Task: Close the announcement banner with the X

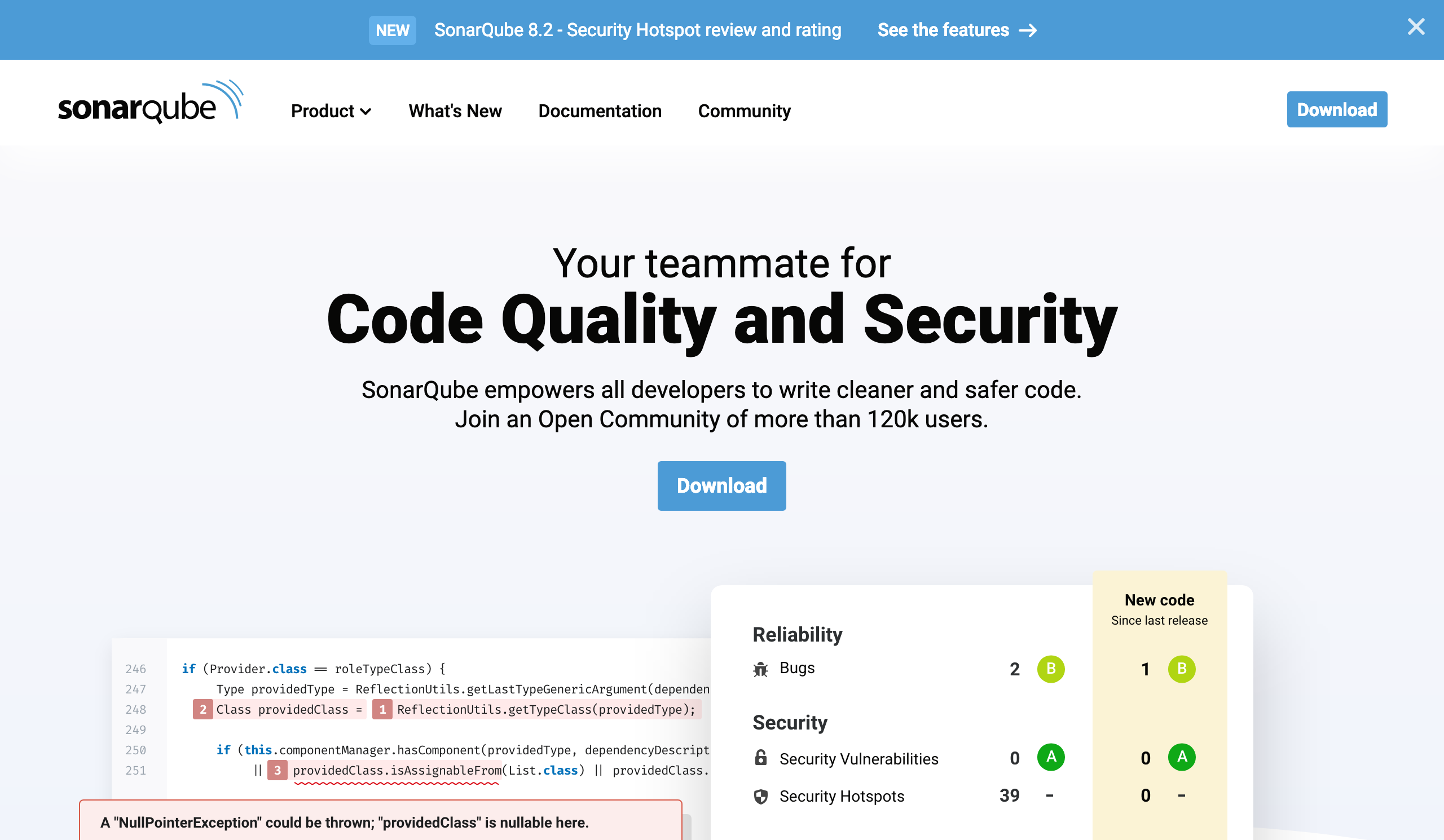Action: 1416,27
